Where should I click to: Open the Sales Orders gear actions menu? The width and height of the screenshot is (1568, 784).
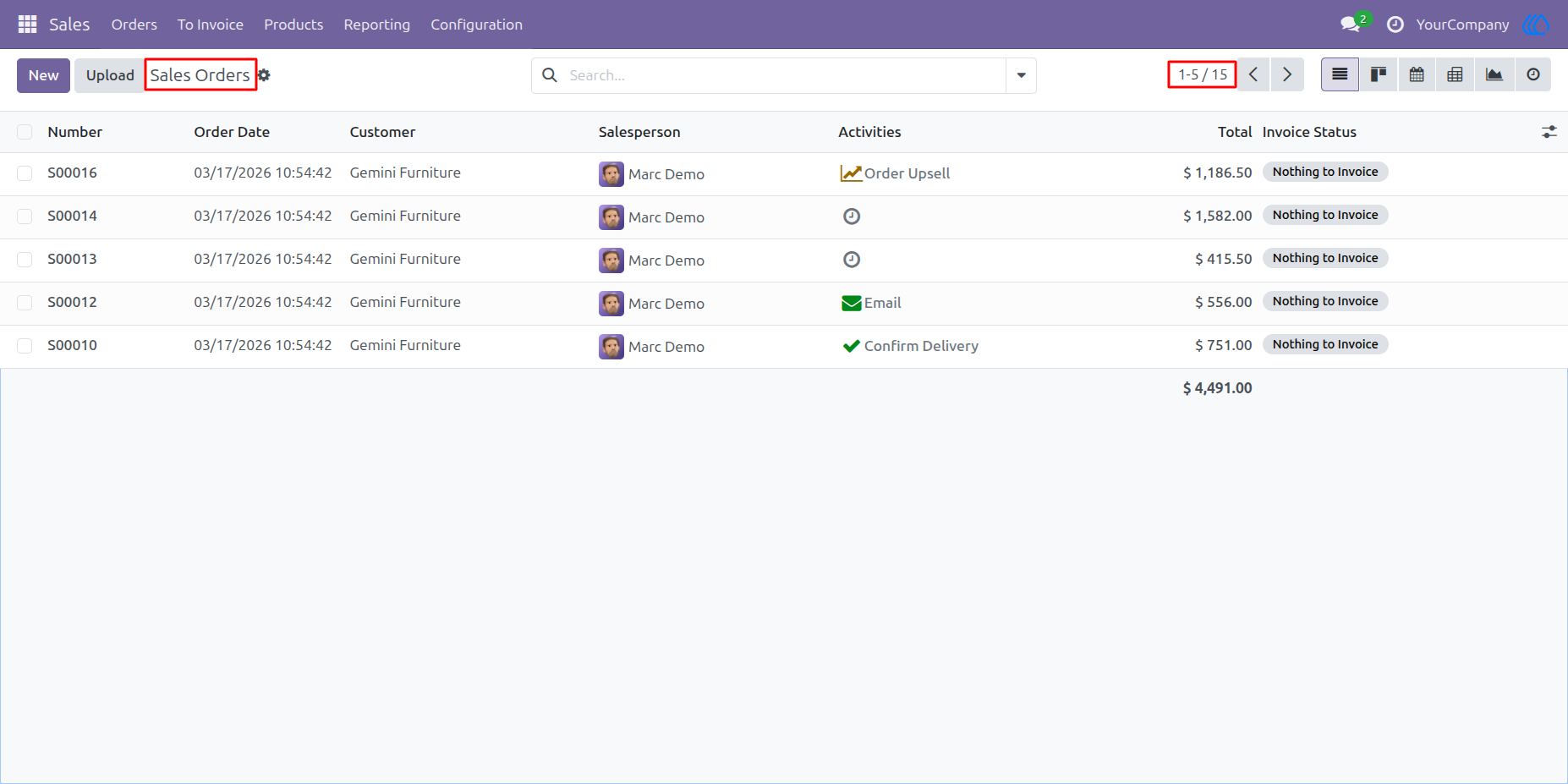(x=264, y=75)
